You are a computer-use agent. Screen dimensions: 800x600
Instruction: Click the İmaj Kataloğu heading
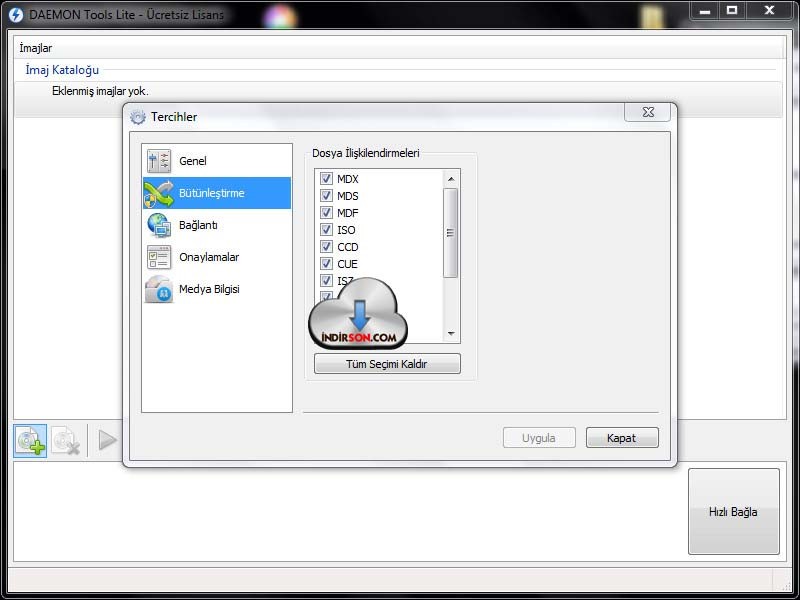coord(62,70)
